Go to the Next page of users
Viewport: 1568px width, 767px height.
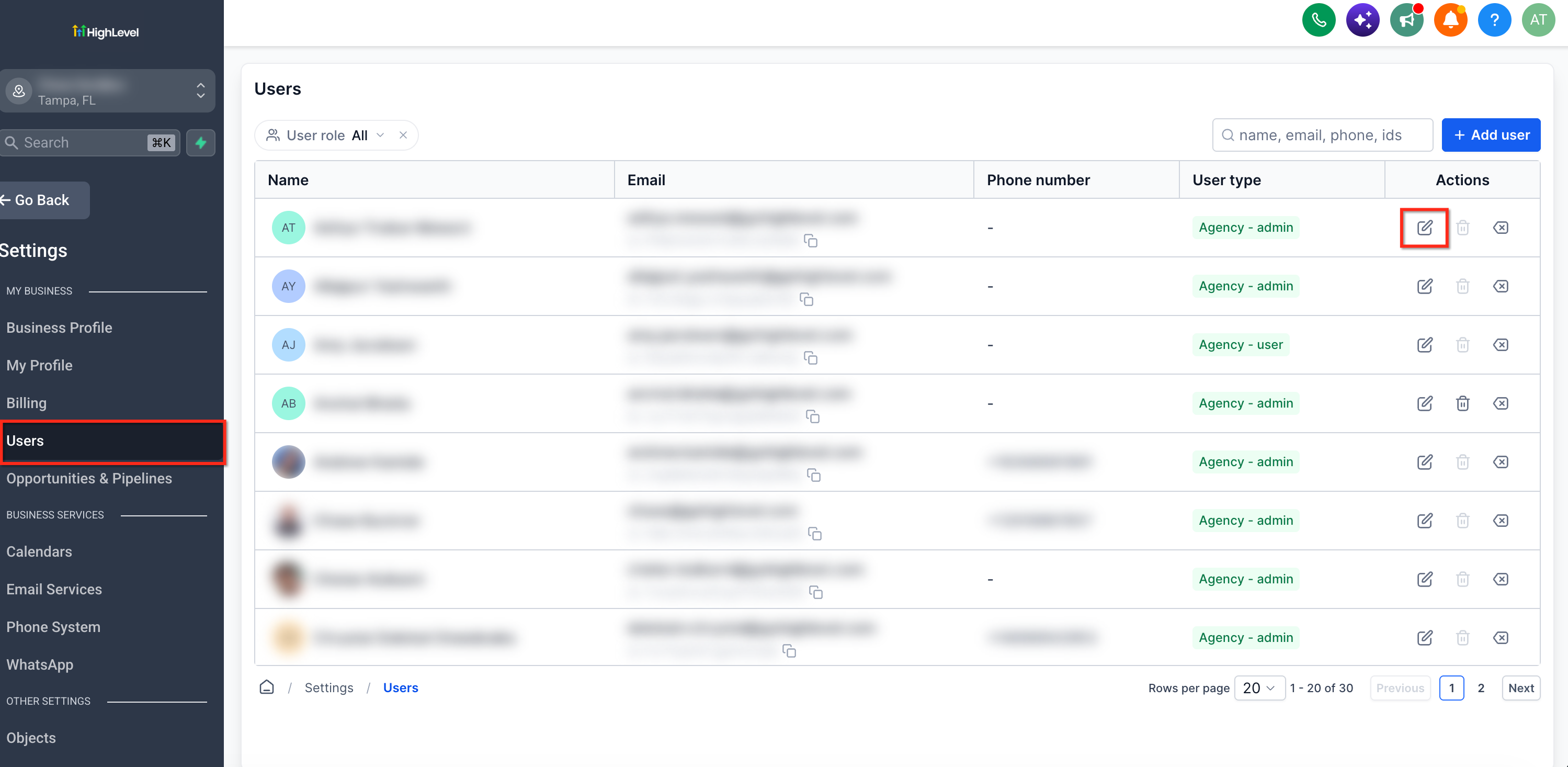click(x=1520, y=688)
